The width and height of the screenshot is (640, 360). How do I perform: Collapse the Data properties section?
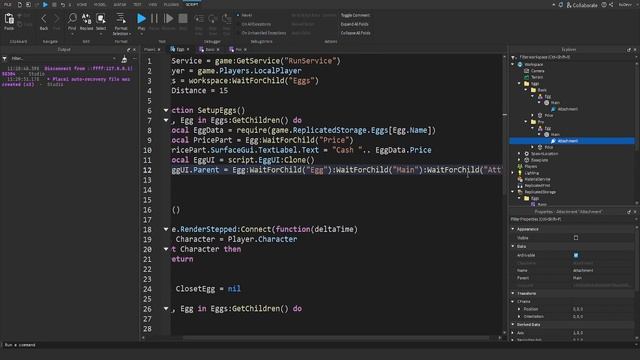point(513,246)
